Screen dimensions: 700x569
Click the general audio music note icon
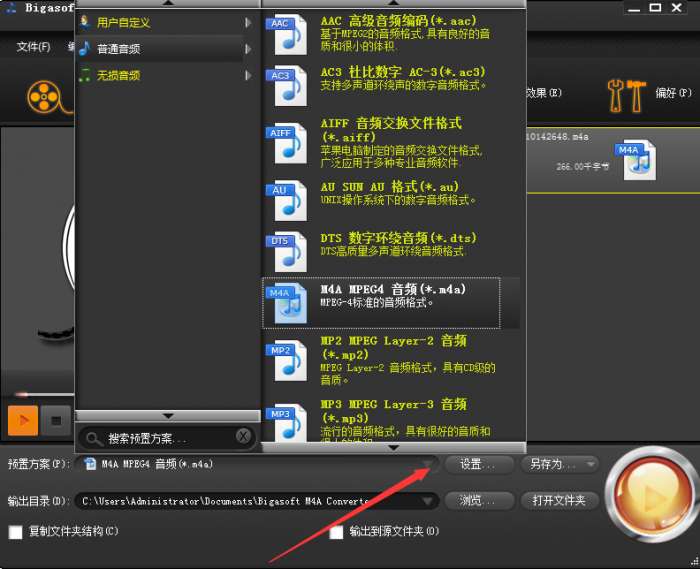(84, 48)
